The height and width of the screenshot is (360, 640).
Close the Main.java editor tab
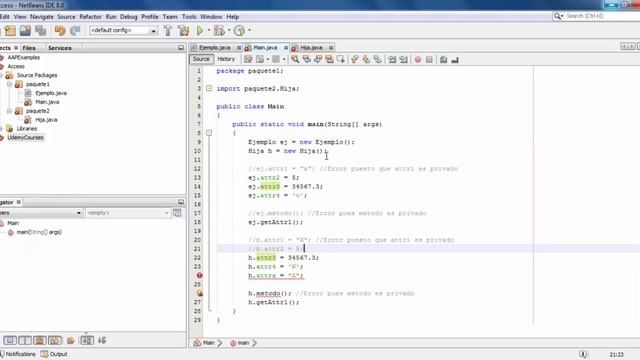coord(286,48)
